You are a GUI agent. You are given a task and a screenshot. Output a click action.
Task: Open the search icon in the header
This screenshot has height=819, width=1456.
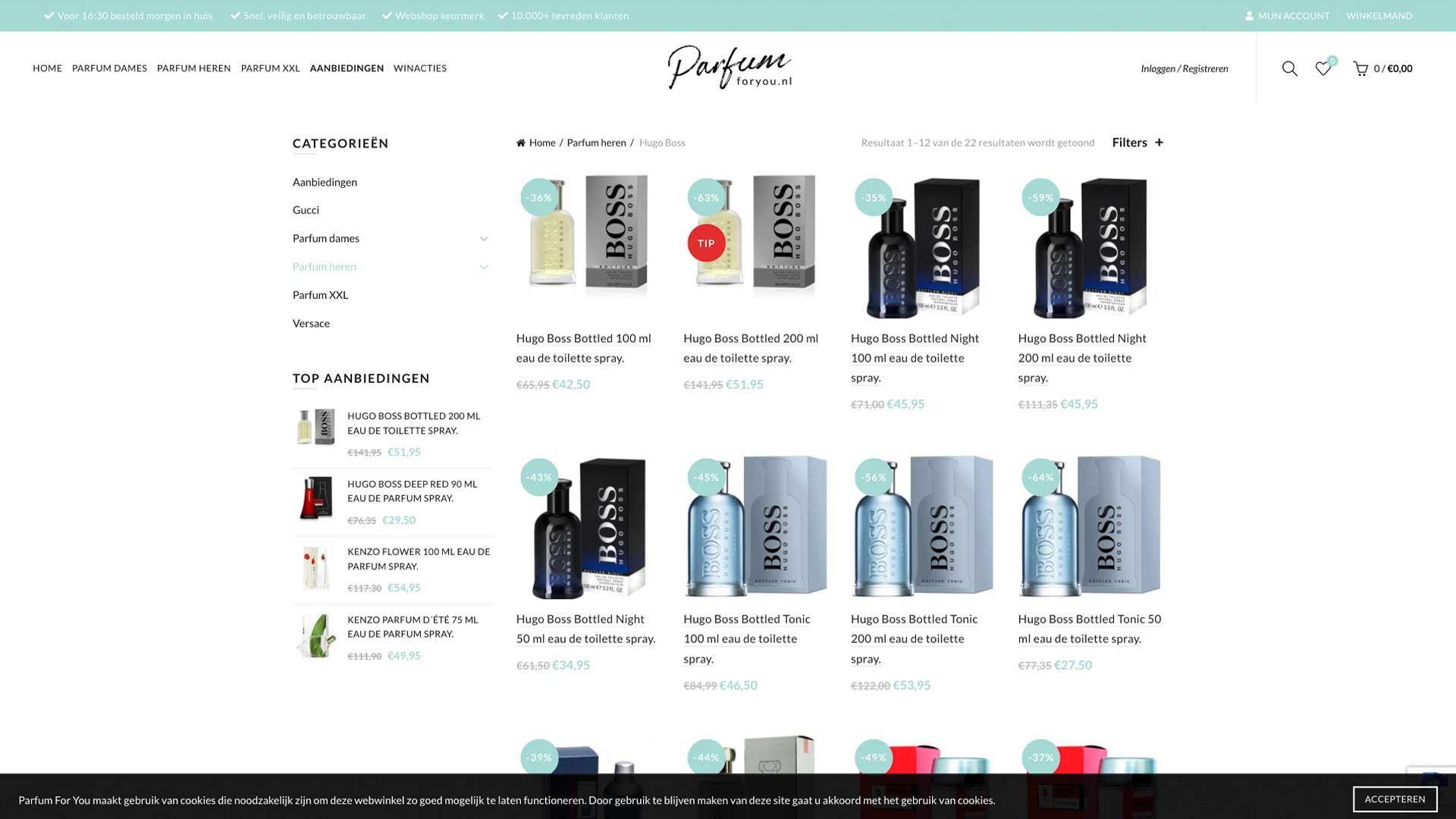coord(1289,68)
